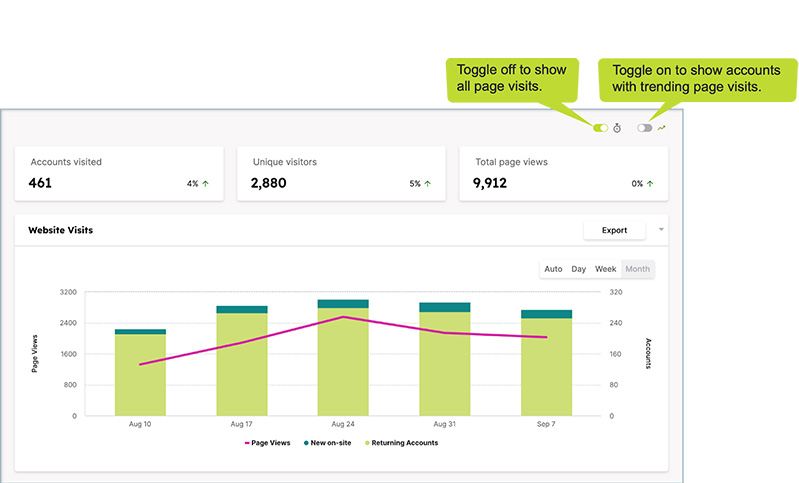The width and height of the screenshot is (799, 483).
Task: Click the Aug 24 returning accounts bar
Action: (343, 362)
